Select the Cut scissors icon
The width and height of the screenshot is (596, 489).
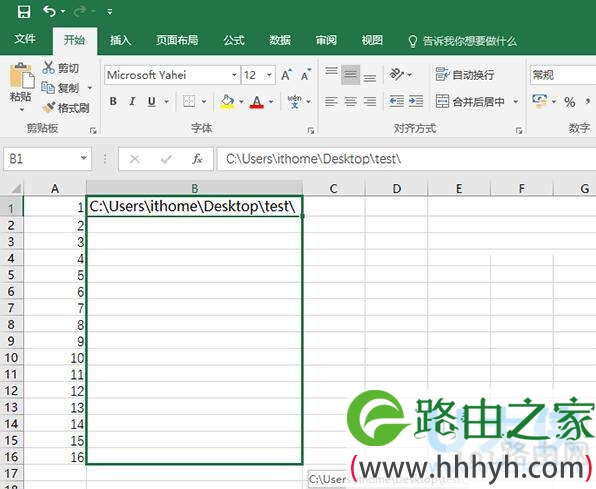click(48, 68)
